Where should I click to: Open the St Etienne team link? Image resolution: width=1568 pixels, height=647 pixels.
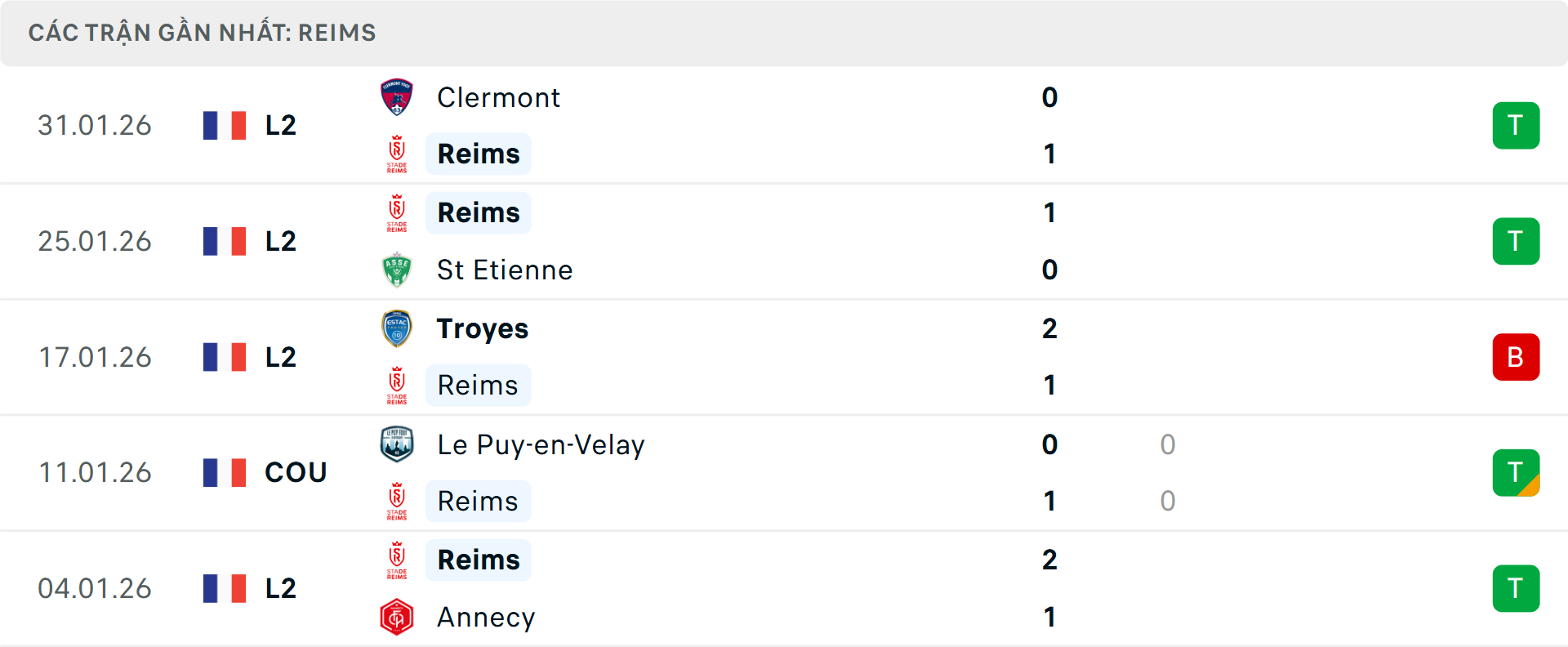tap(505, 270)
